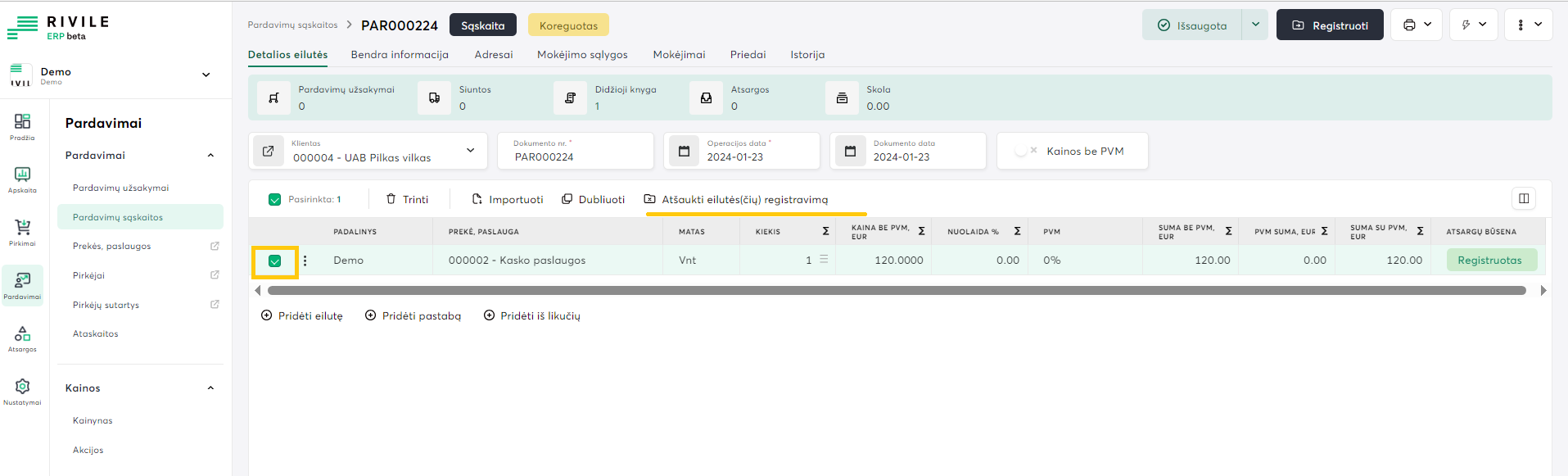Open client record link icon beside Klientas
The height and width of the screenshot is (476, 1568).
pos(268,151)
